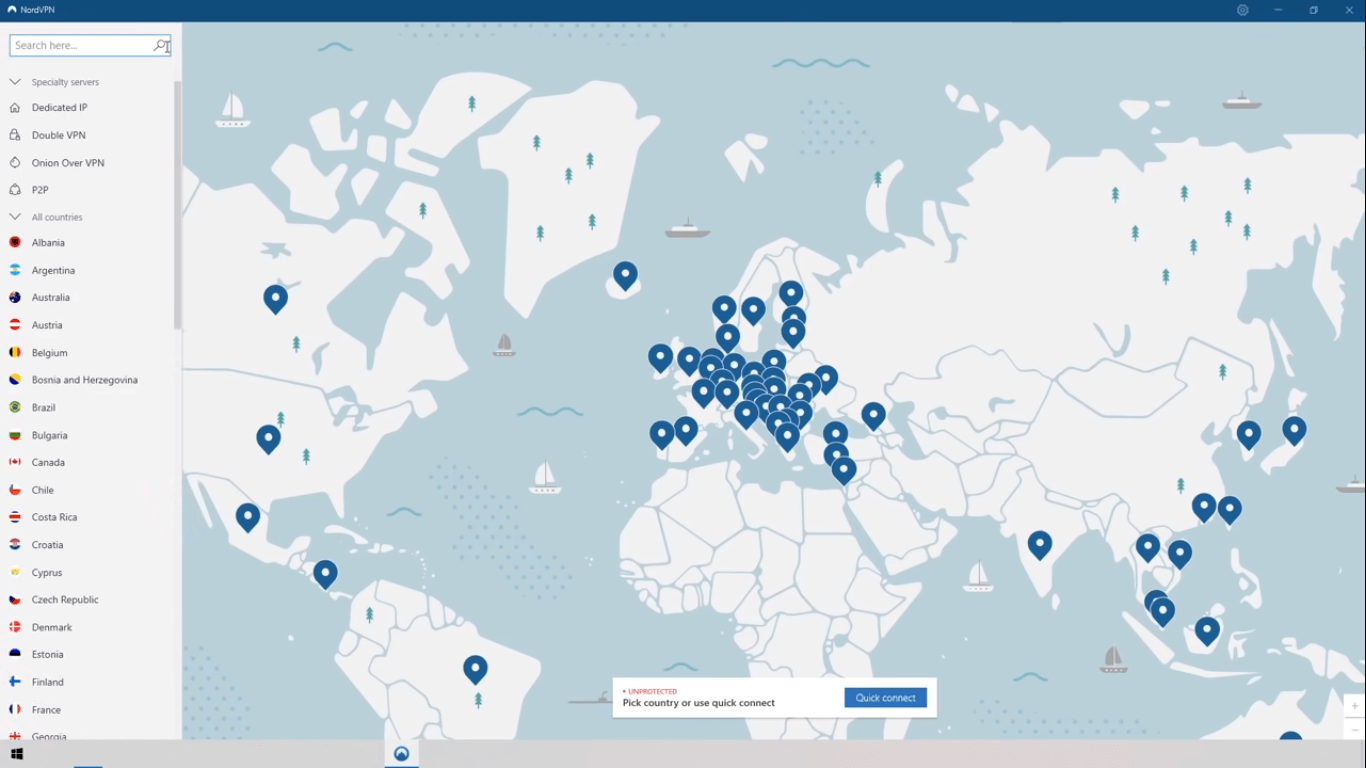The height and width of the screenshot is (768, 1366).
Task: Pick France from the country list
Action: [46, 710]
